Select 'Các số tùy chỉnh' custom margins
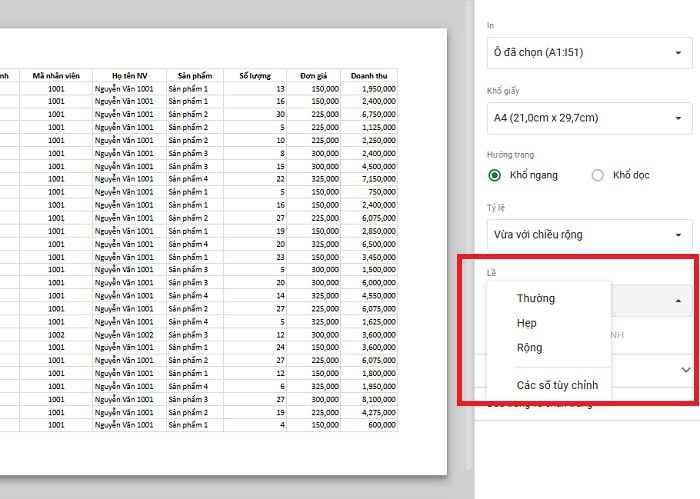Image resolution: width=700 pixels, height=499 pixels. pyautogui.click(x=557, y=385)
